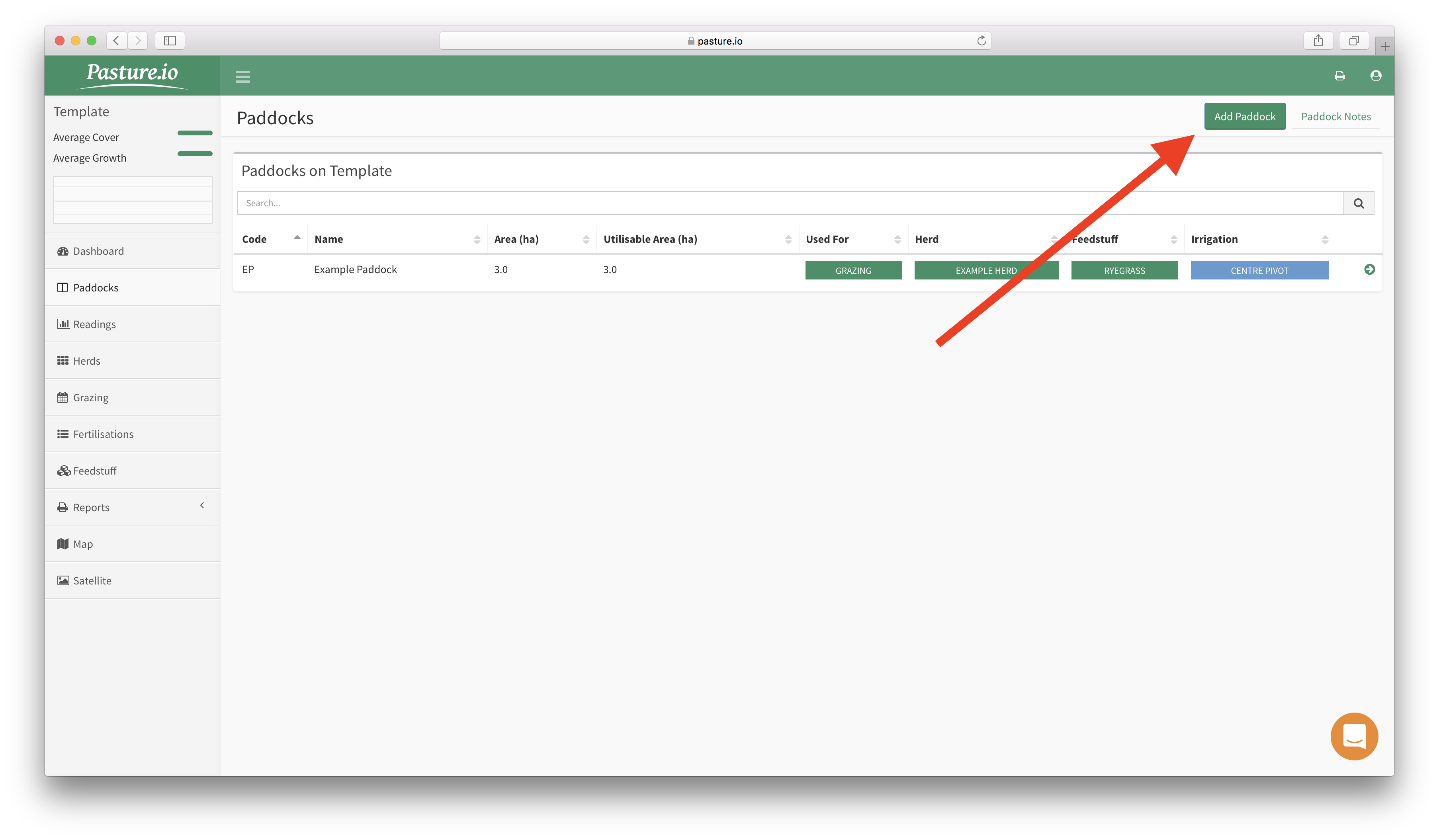
Task: Open Paddock Notes
Action: (x=1335, y=117)
